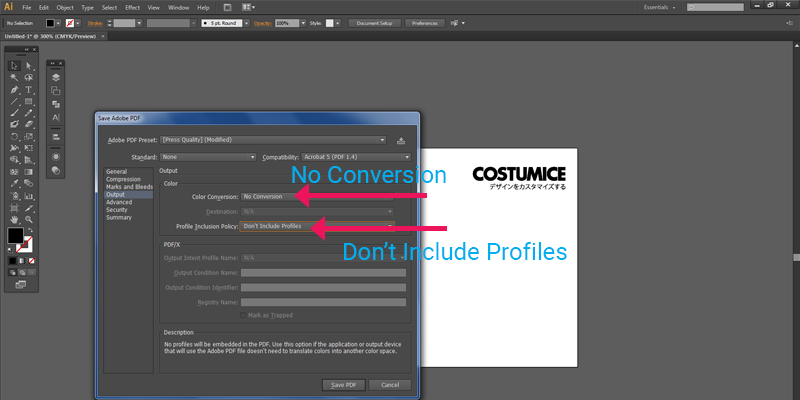Open the Profile Inclusion Policy dropdown
Screen dimensions: 800x400
point(317,226)
